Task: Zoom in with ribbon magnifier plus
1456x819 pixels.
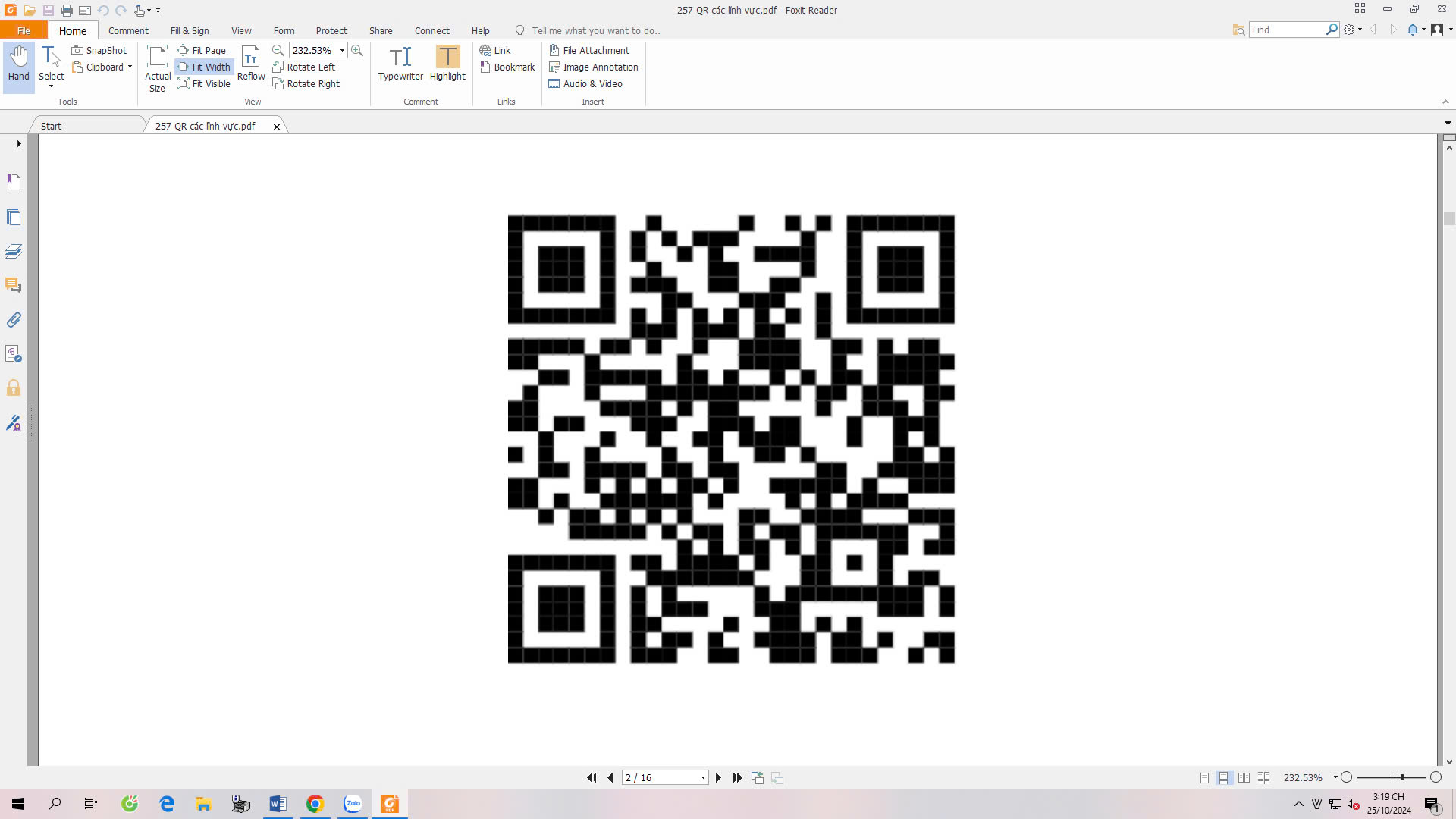Action: click(x=357, y=50)
